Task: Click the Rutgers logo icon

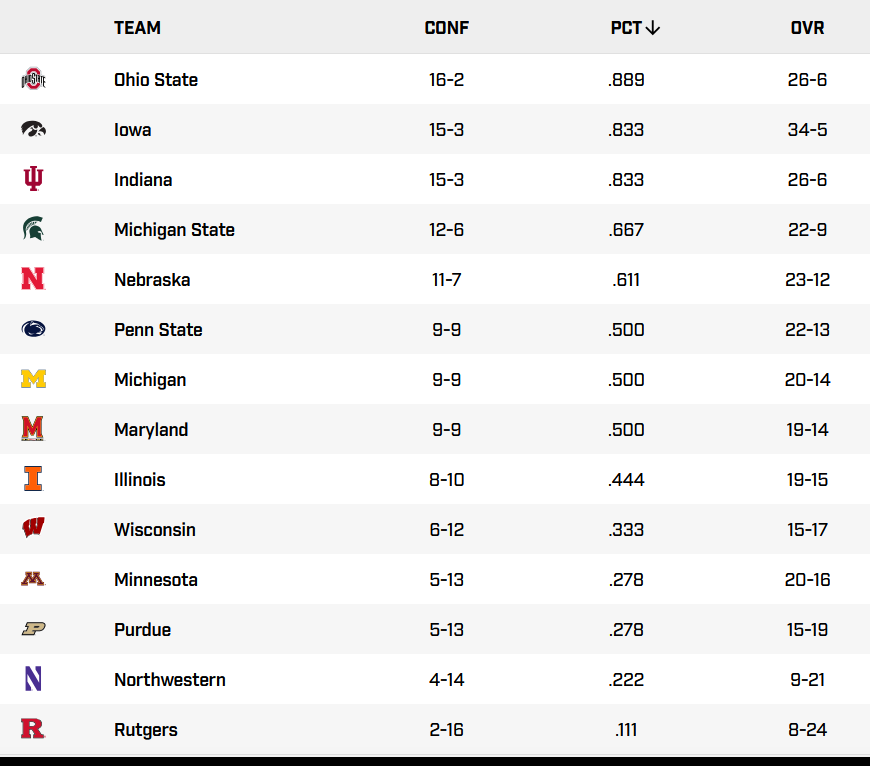Action: pos(34,730)
